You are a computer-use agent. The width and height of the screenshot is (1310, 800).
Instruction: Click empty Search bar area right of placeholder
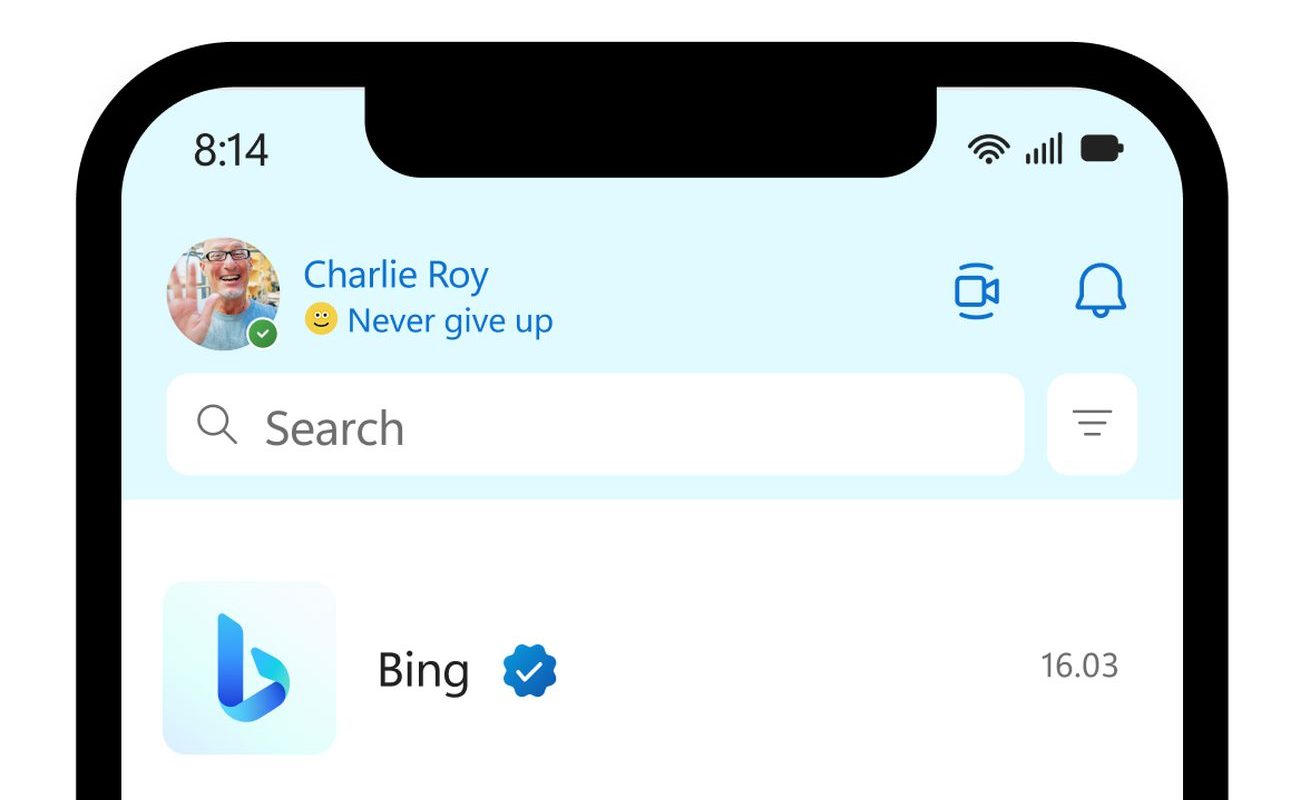click(710, 424)
